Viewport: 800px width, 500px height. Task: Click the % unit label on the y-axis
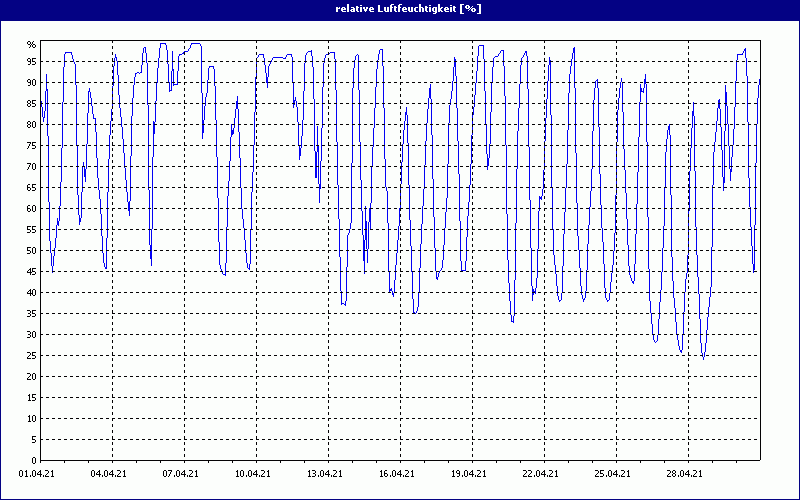[31, 45]
